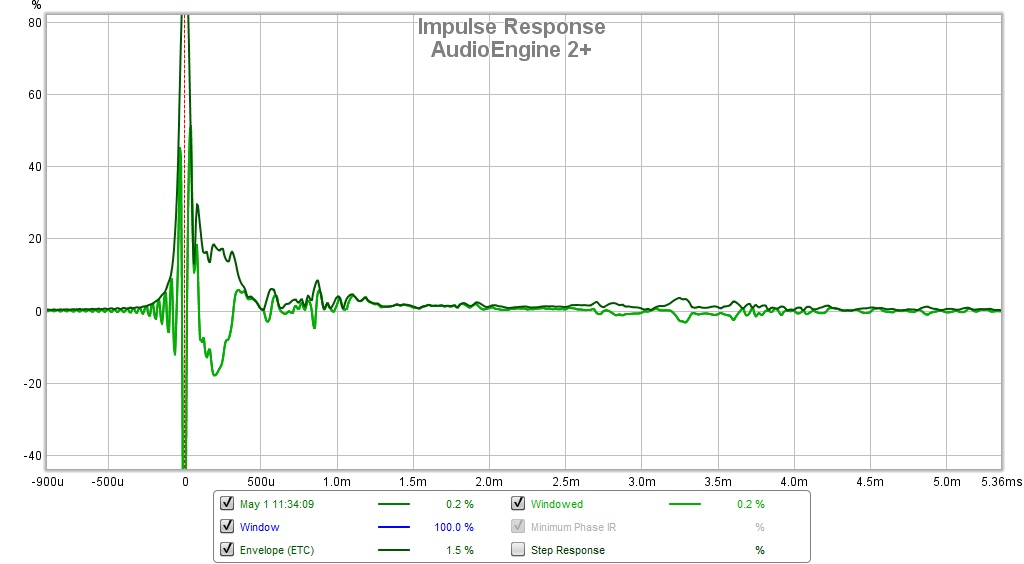Viewport: 1024px width, 564px height.
Task: Click the Step Response label
Action: point(568,550)
